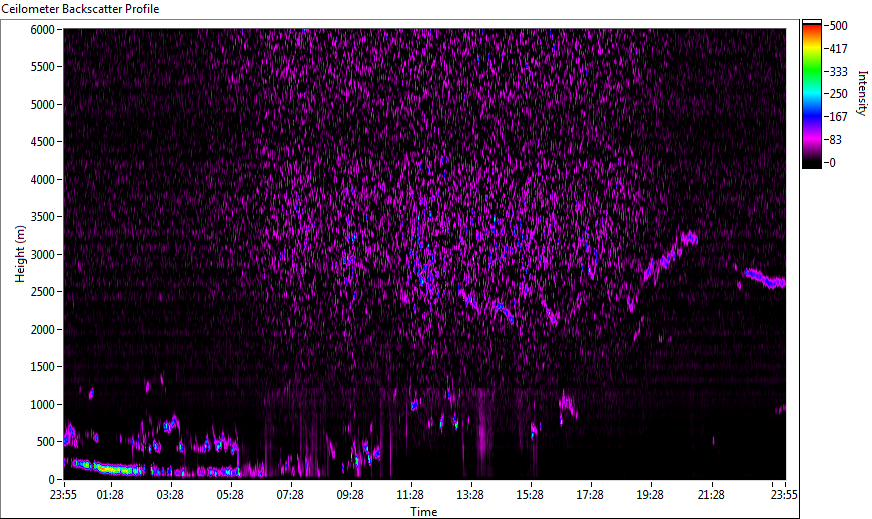Click the 3500 height axis value

pos(42,217)
